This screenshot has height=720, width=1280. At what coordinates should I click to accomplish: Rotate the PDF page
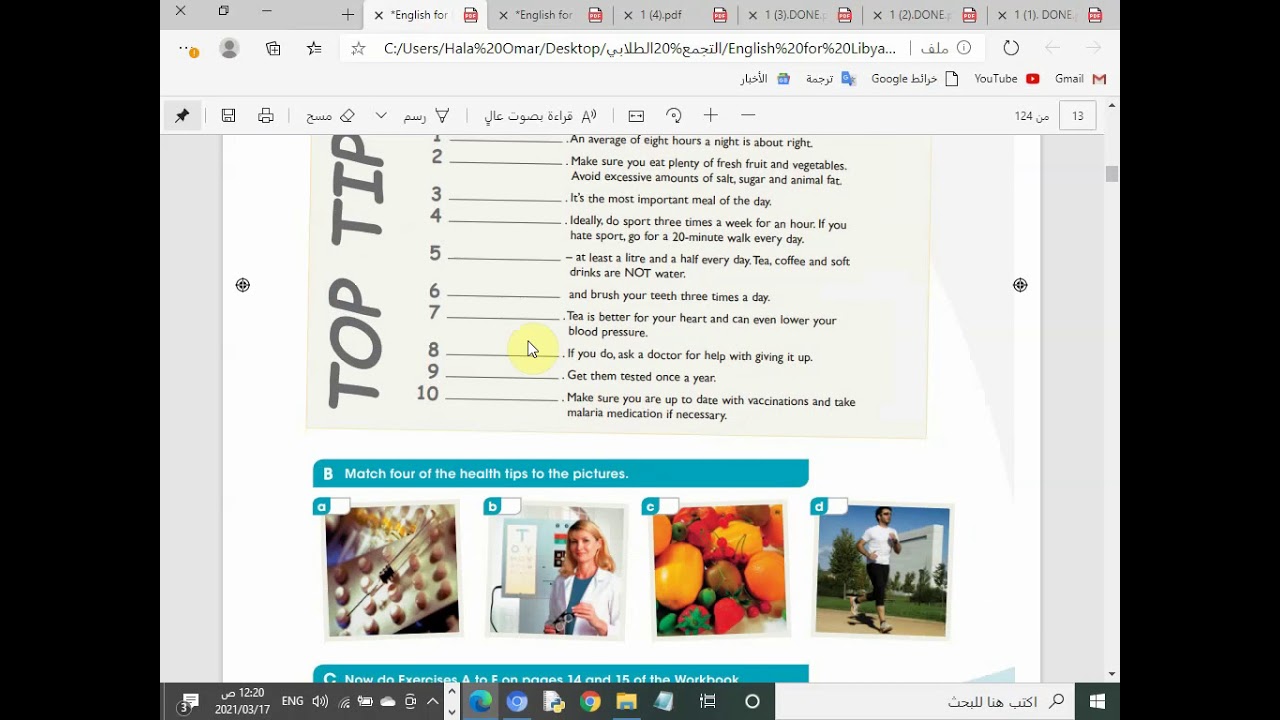pos(674,116)
